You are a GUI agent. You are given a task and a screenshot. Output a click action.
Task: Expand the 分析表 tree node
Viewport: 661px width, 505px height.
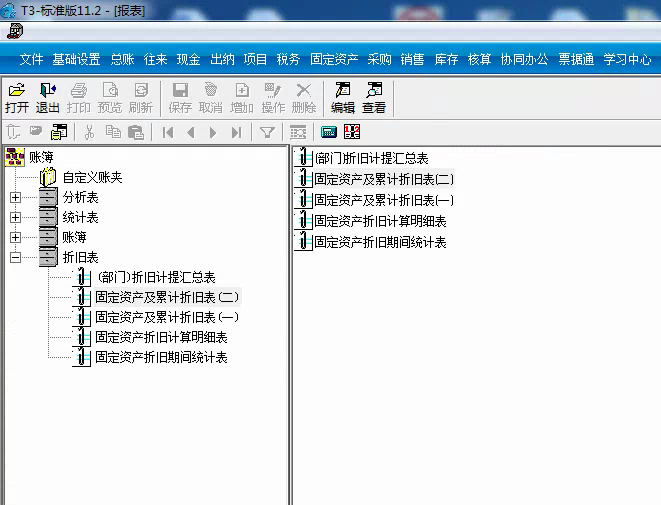(x=15, y=197)
